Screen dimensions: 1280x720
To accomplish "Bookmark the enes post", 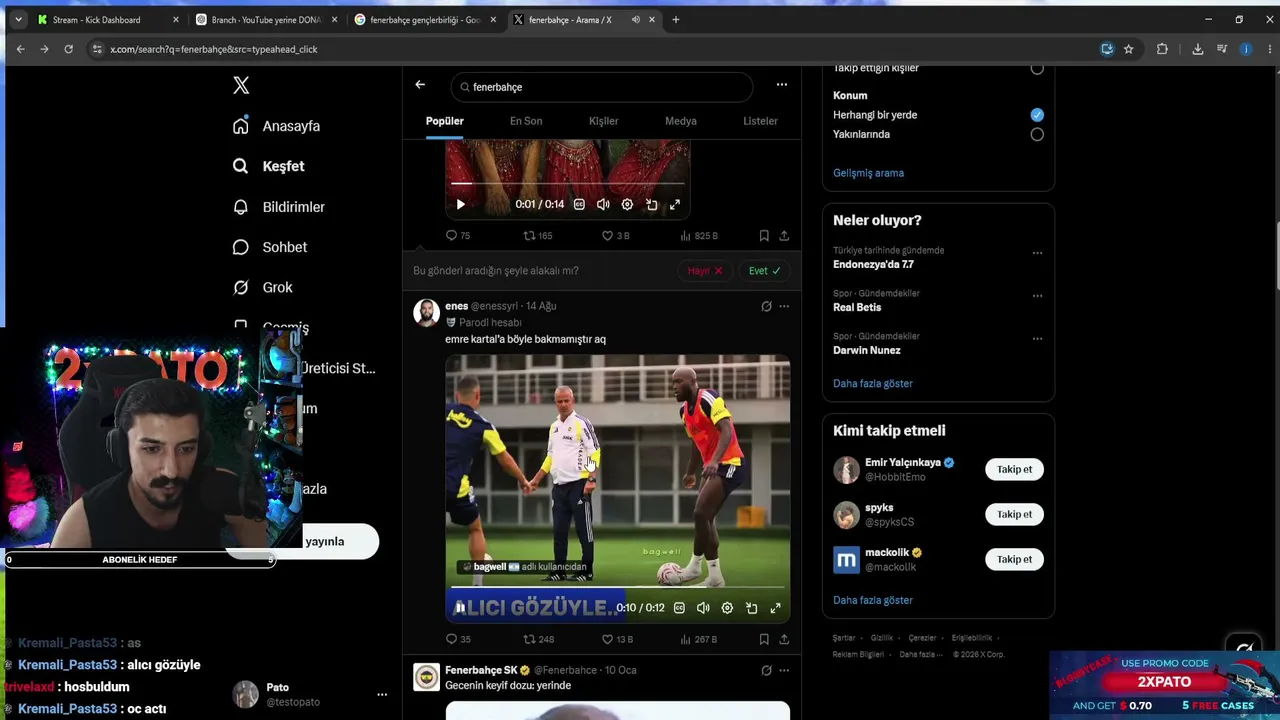I will pyautogui.click(x=764, y=639).
